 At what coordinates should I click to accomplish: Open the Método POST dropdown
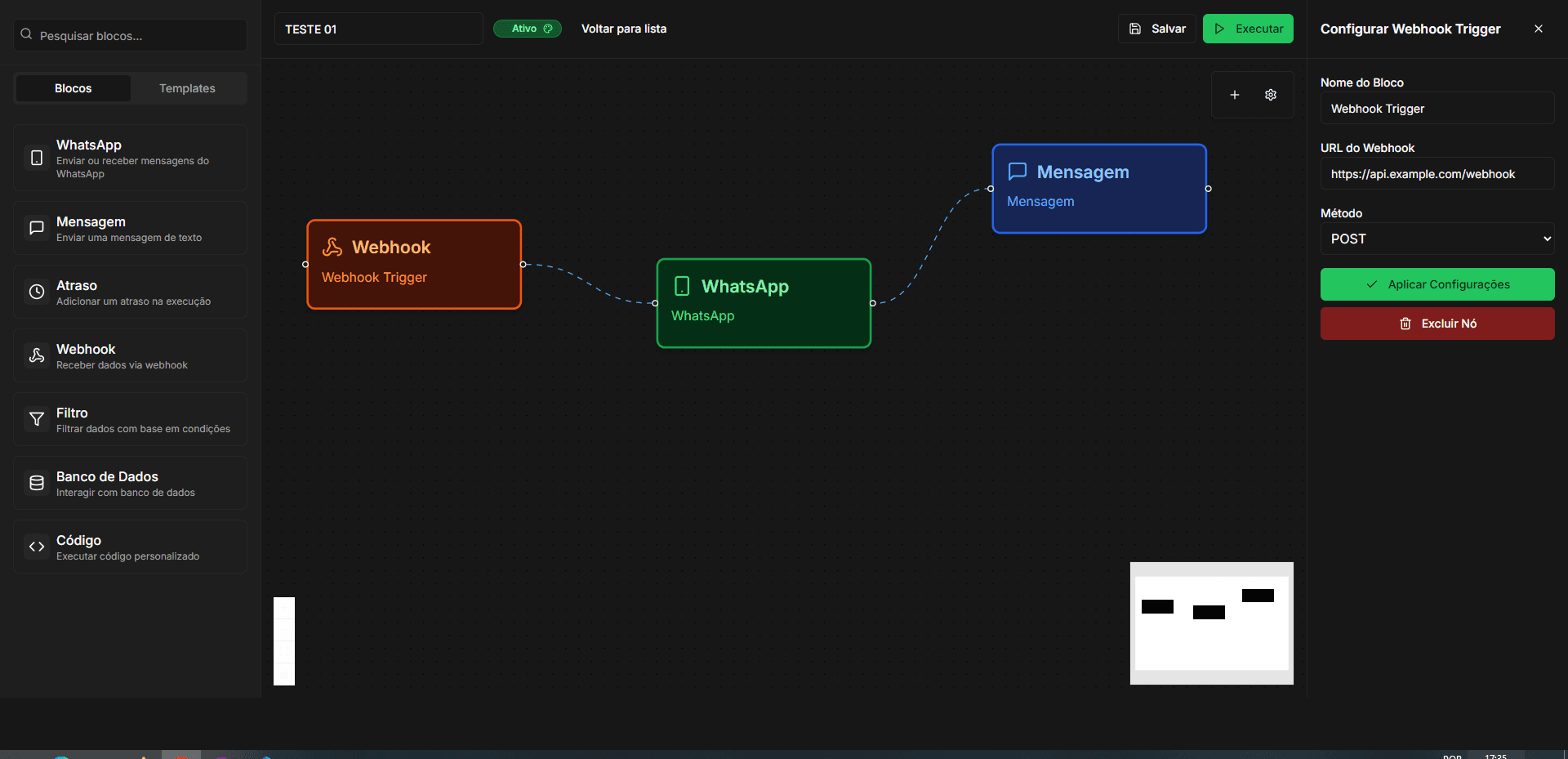coord(1437,239)
